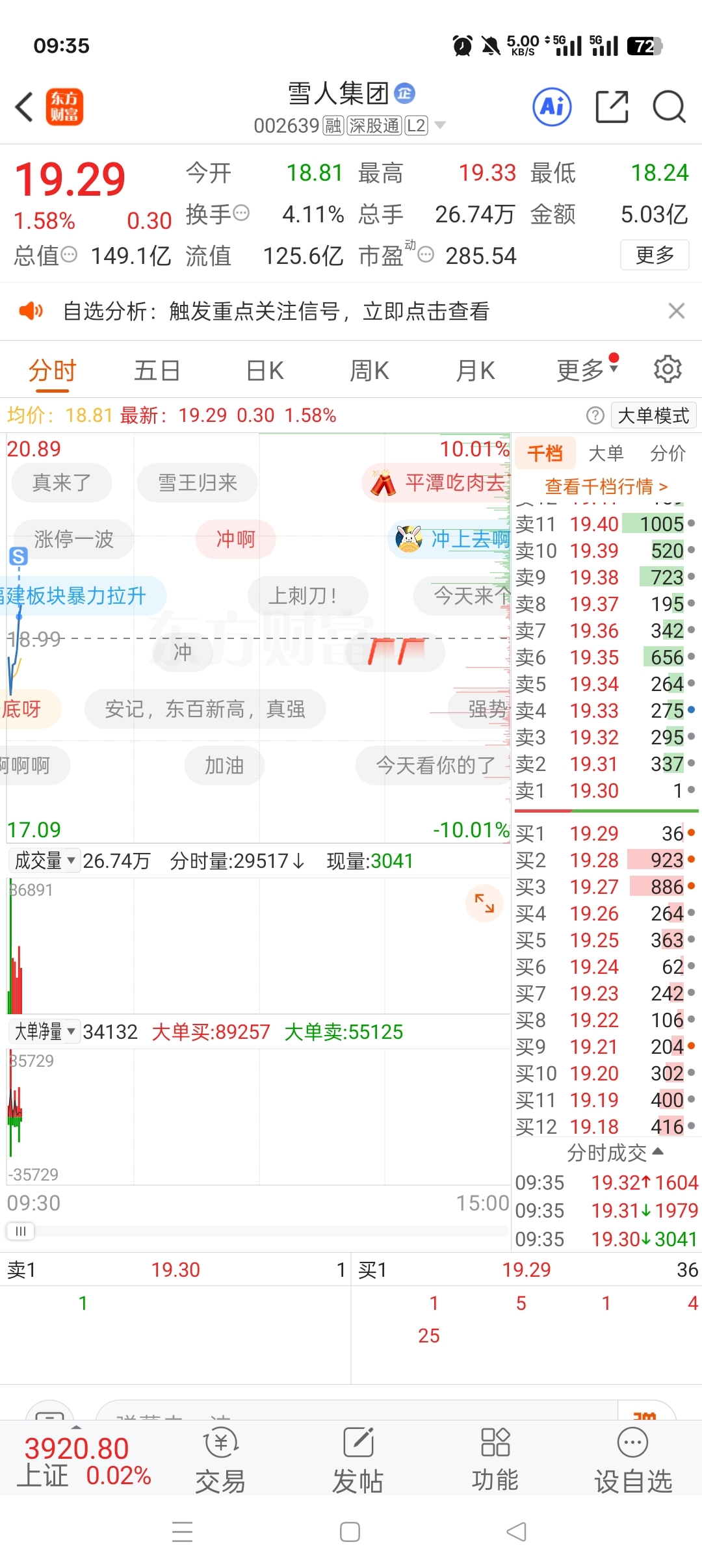Tap the 冲啊 comment bubble
Image resolution: width=702 pixels, height=1568 pixels.
click(235, 539)
